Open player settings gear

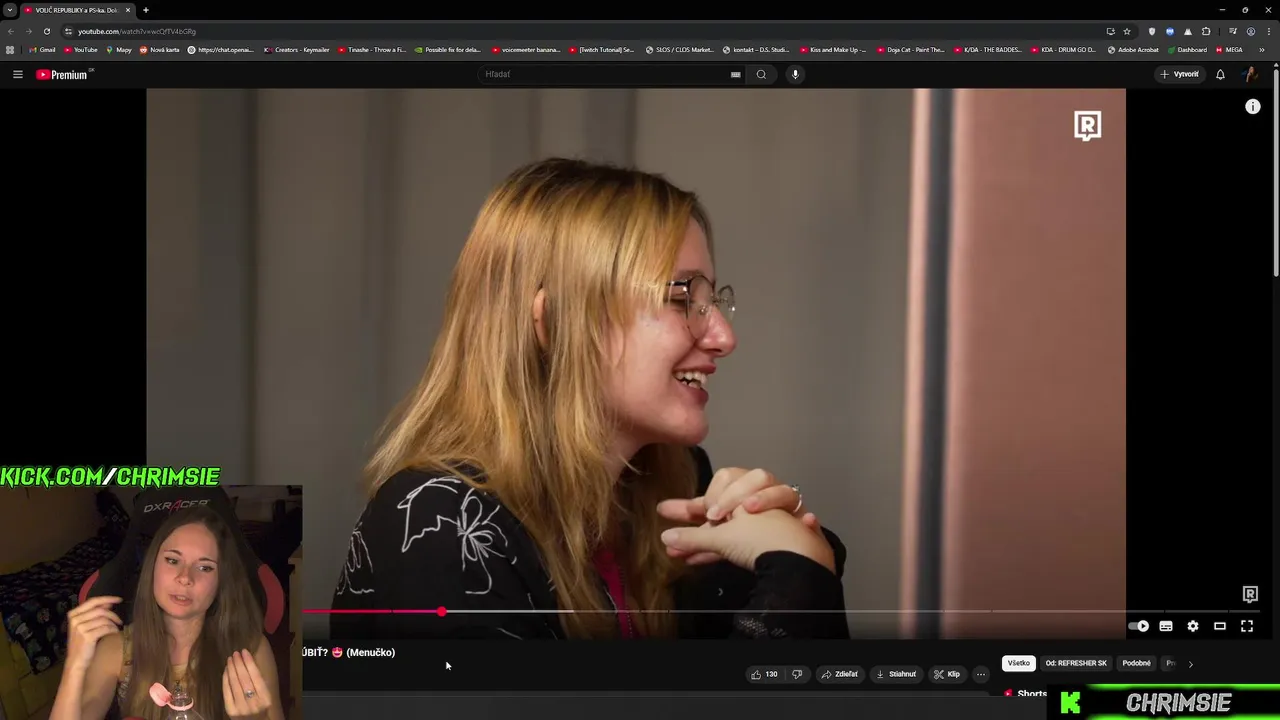(1193, 626)
